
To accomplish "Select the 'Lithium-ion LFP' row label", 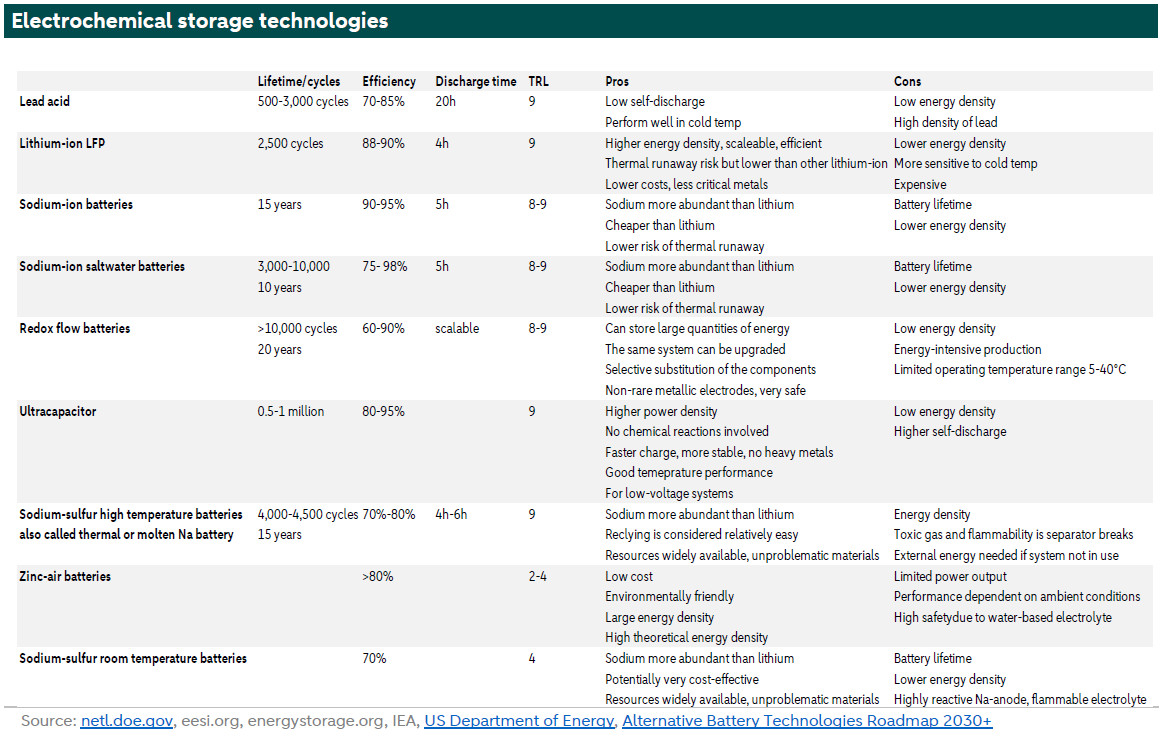I will [62, 143].
